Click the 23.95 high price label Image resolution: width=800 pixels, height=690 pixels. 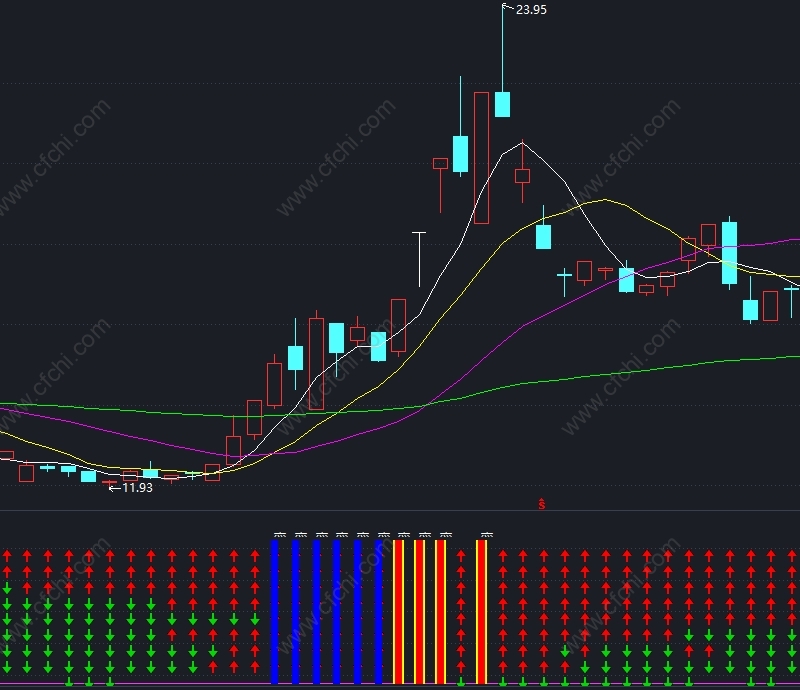531,10
